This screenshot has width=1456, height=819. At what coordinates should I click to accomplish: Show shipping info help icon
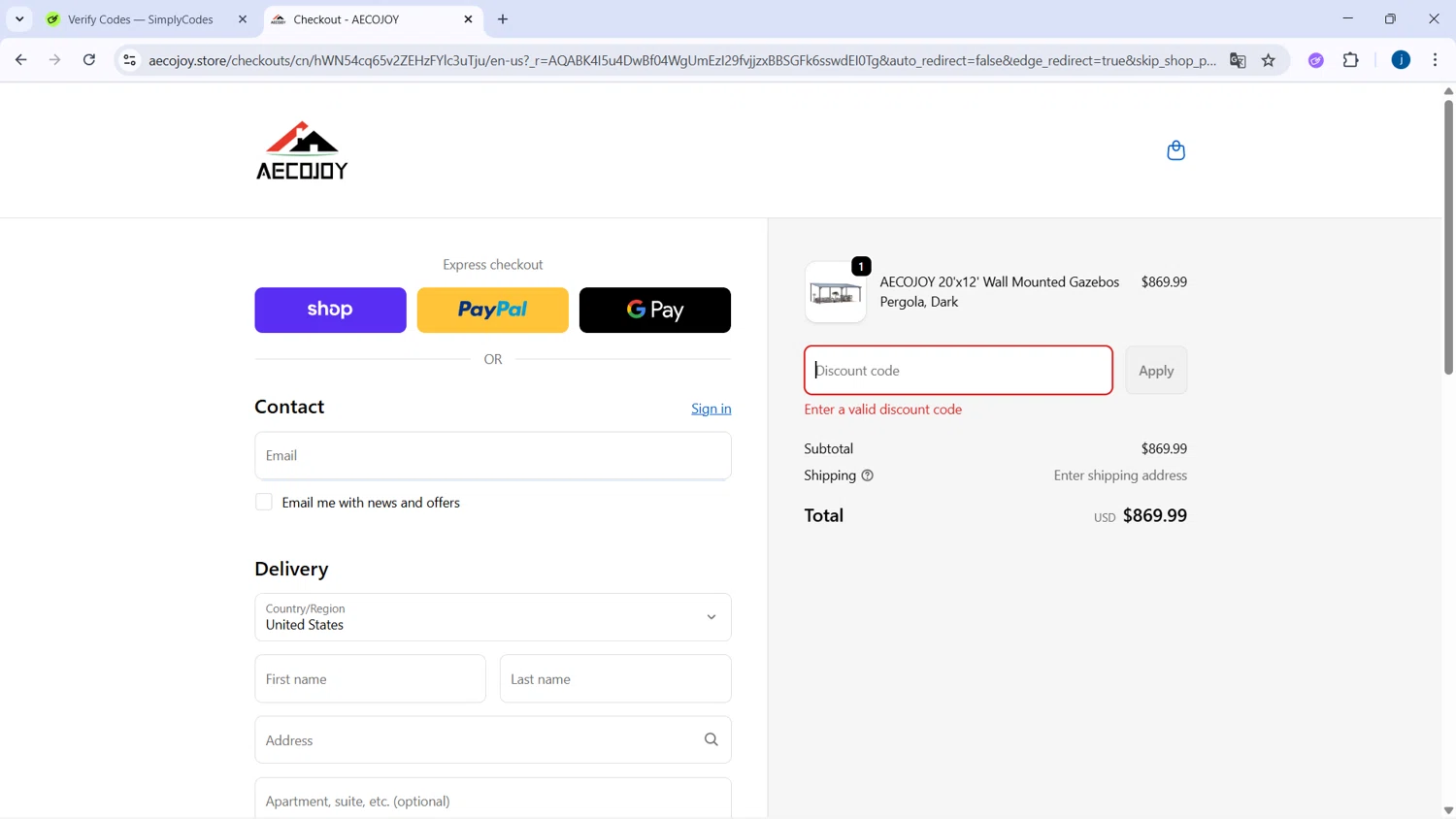point(868,475)
